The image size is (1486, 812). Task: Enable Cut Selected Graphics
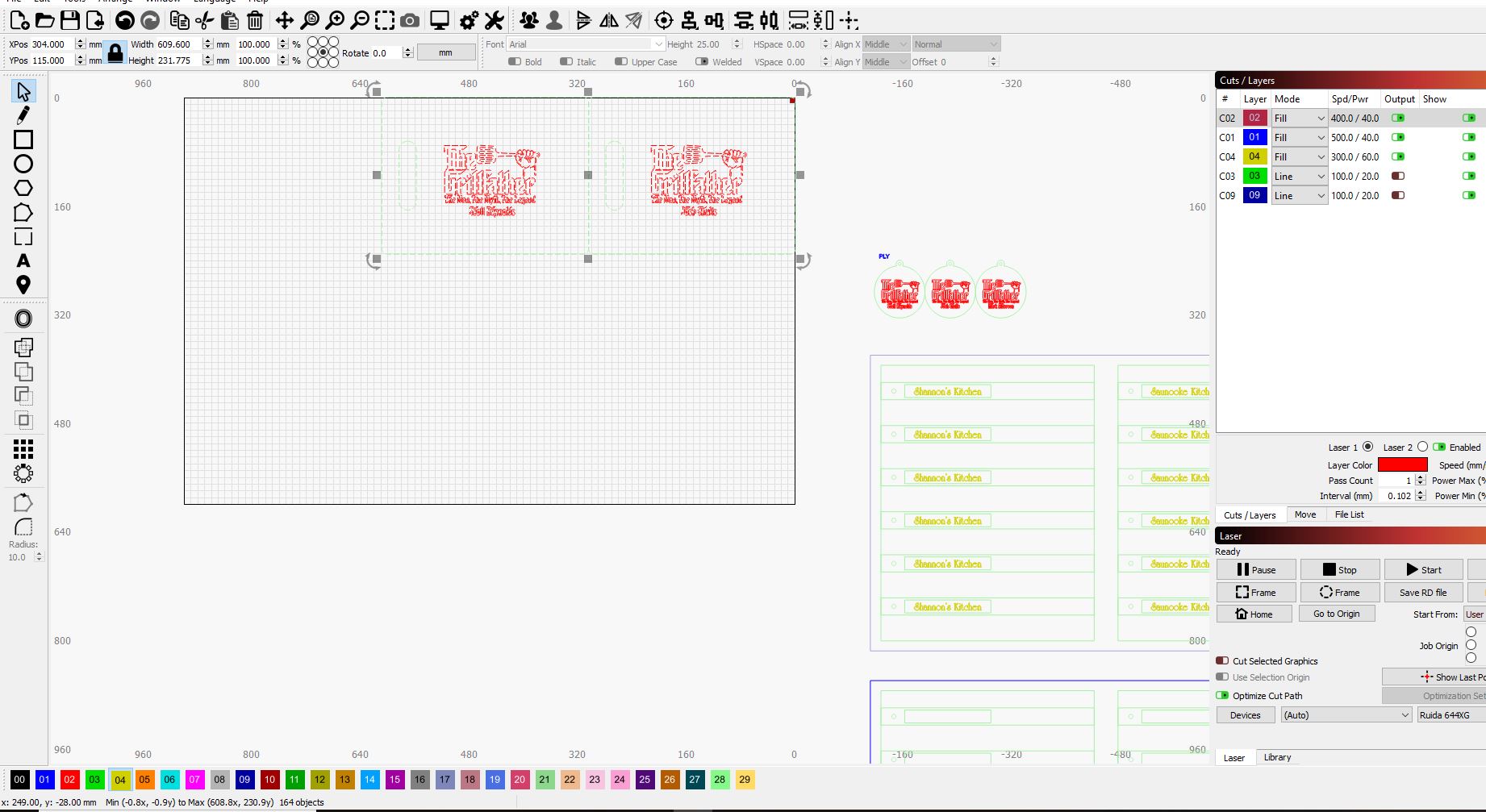(1222, 660)
